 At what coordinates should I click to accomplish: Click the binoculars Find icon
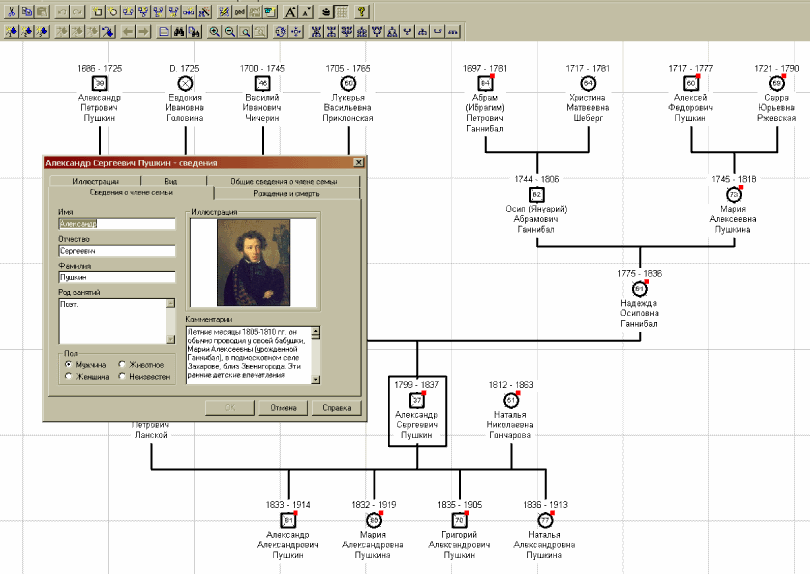coord(180,32)
